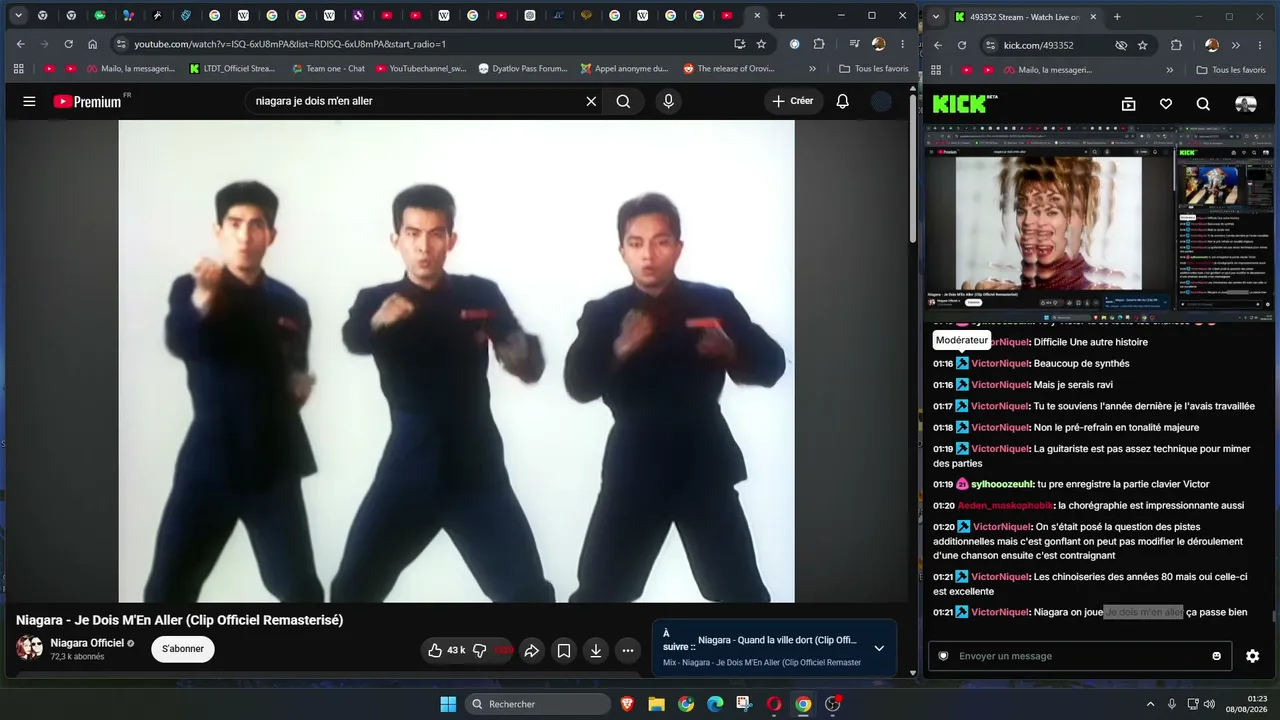Bookmark the Kick page with the star
This screenshot has width=1280, height=720.
click(1142, 45)
